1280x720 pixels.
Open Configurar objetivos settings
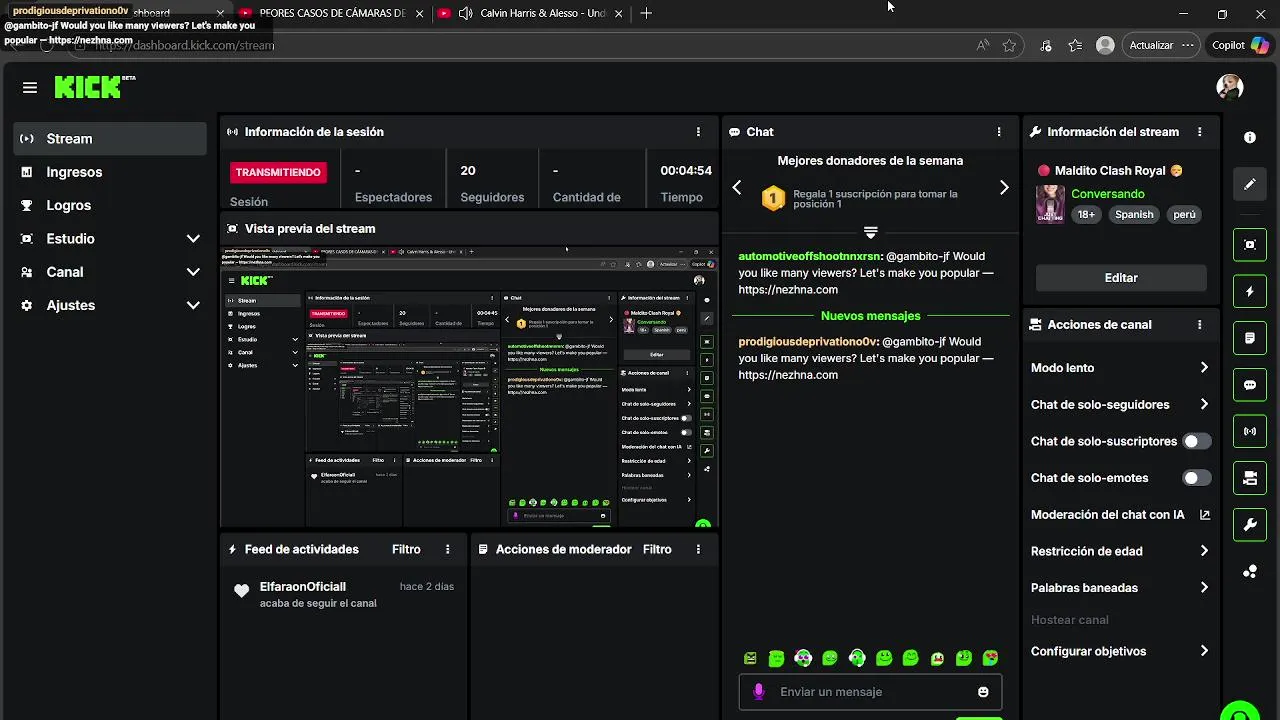pos(1120,651)
